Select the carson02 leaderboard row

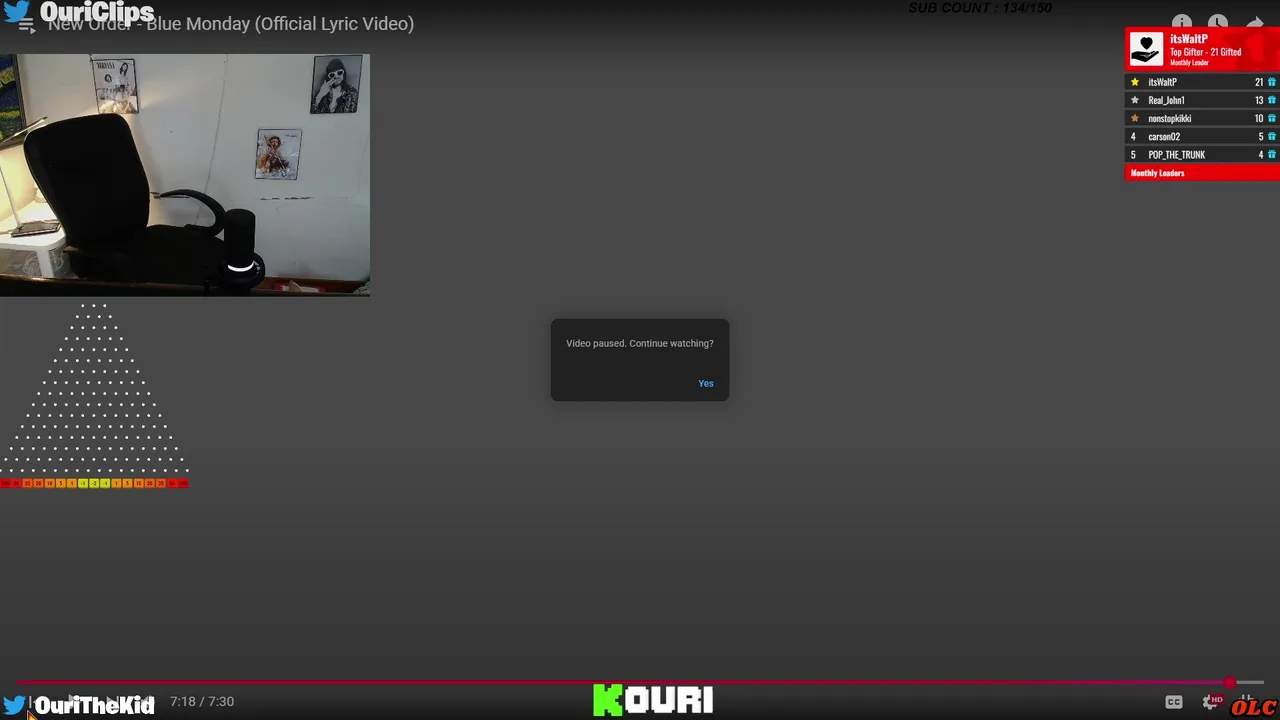pos(1202,136)
